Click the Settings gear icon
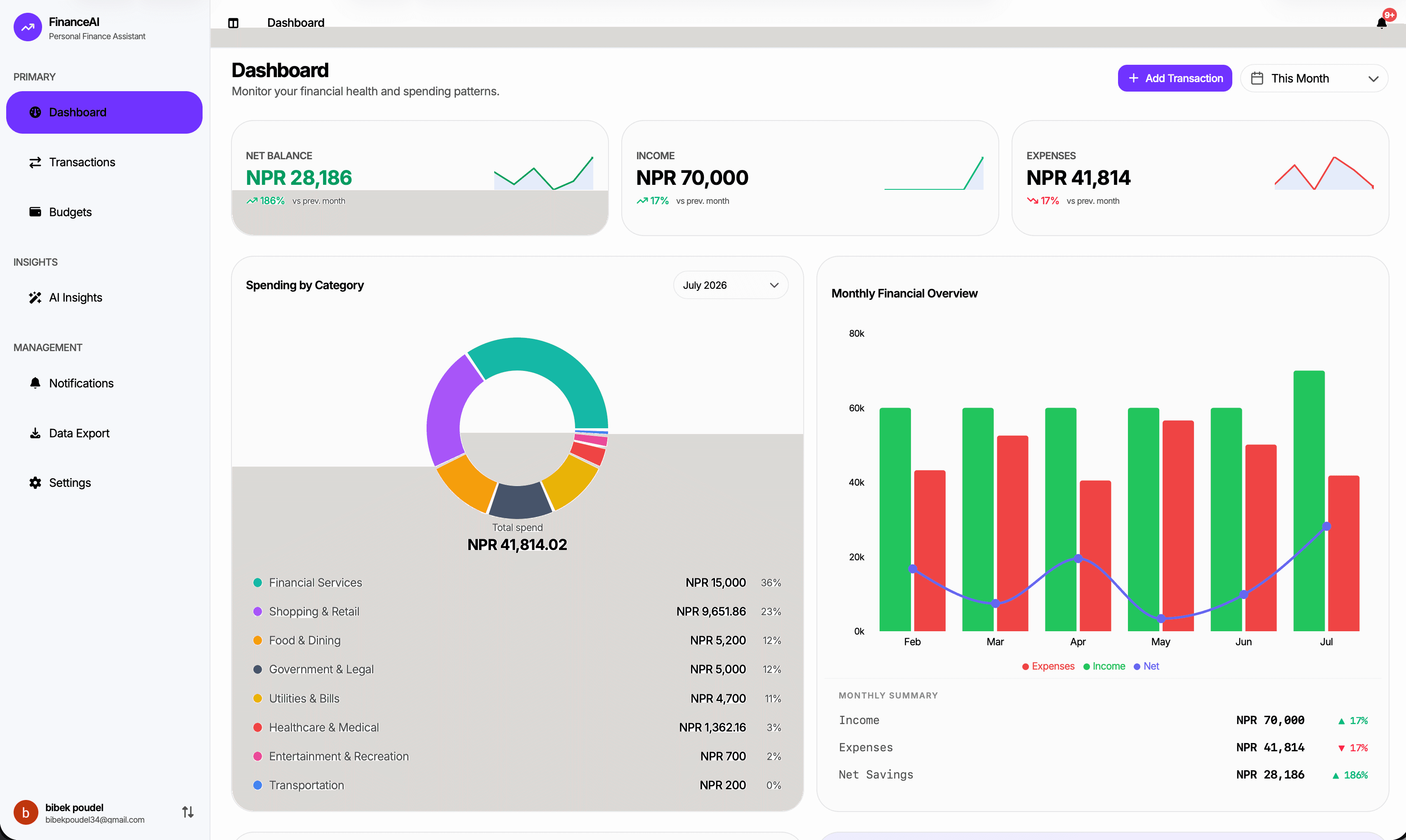 [35, 483]
